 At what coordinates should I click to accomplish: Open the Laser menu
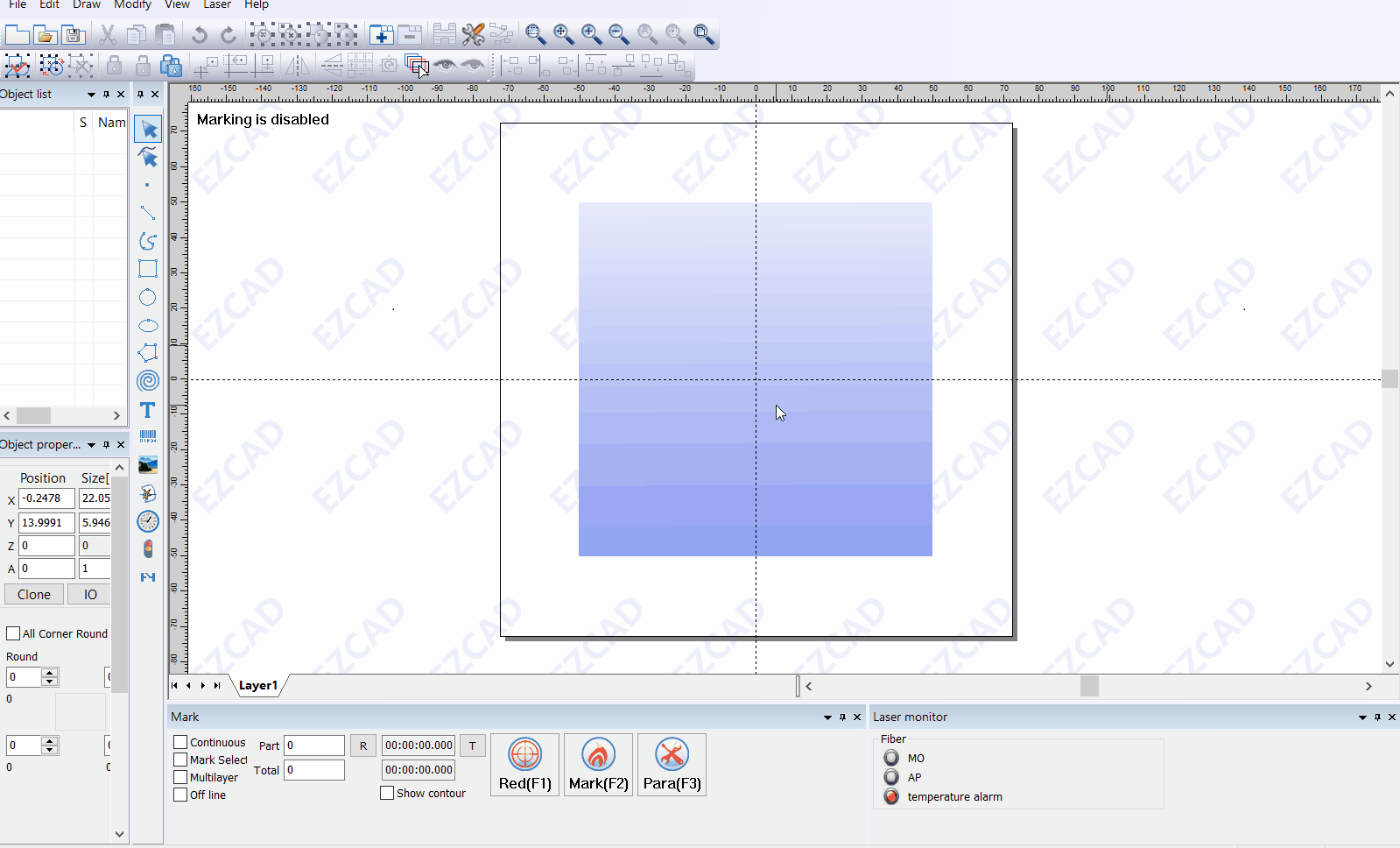[x=217, y=4]
